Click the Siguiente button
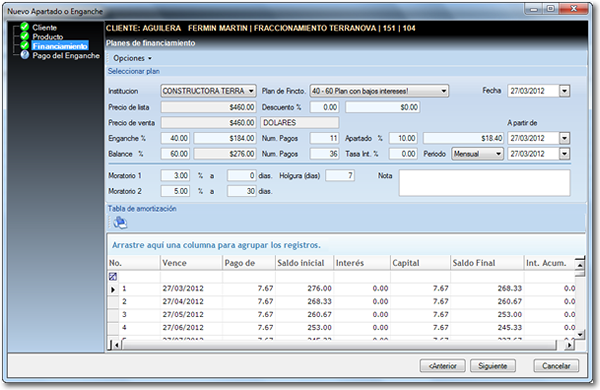Screen dimensions: 600x390 [x=492, y=366]
